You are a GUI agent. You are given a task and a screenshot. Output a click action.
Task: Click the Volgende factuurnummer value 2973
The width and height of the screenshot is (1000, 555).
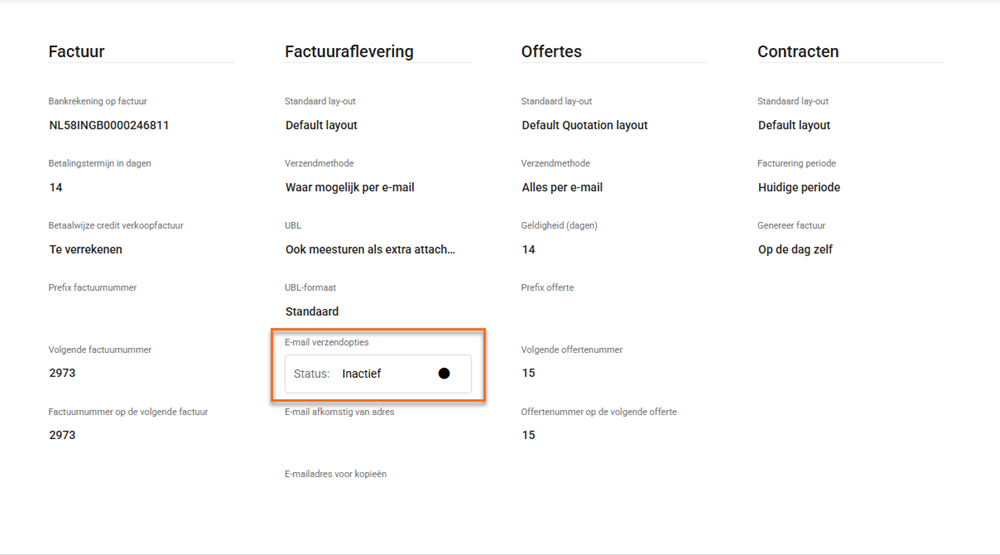coord(62,373)
